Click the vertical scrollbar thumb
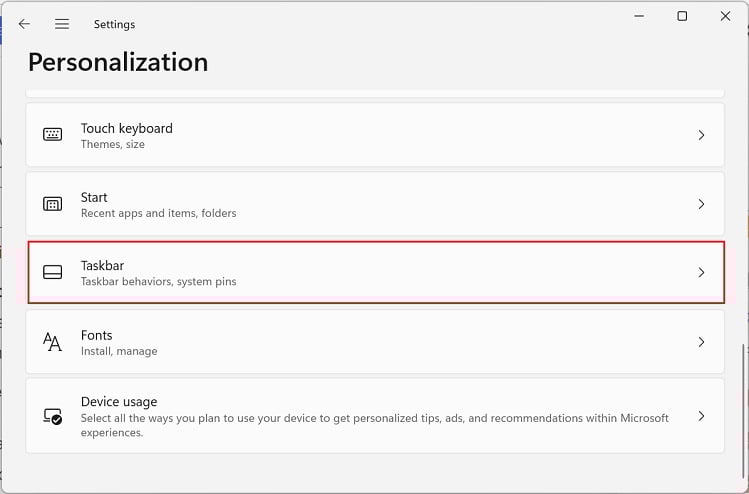The width and height of the screenshot is (749, 494). point(741,400)
